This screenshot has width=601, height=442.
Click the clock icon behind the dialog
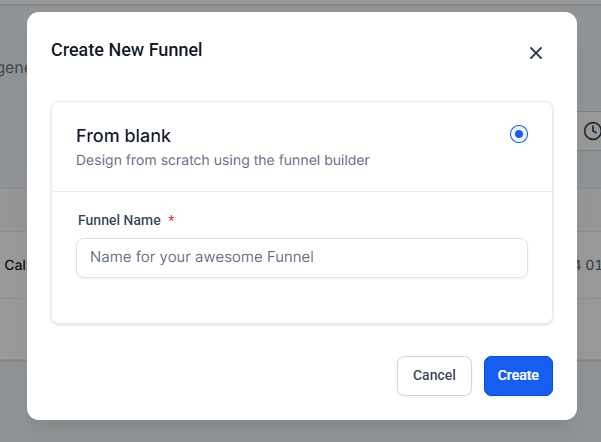click(591, 131)
